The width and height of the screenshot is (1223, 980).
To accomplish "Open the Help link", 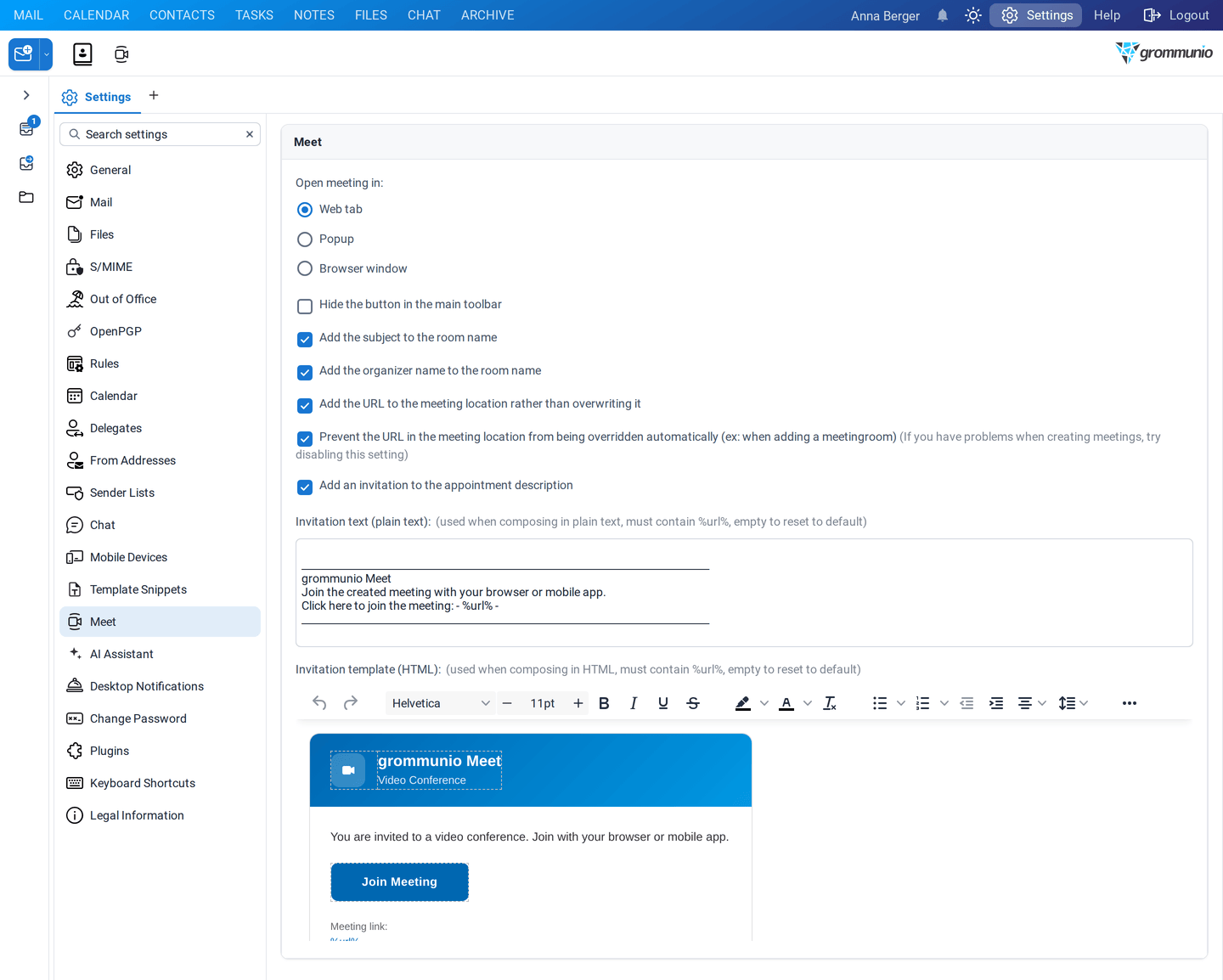I will (x=1107, y=15).
